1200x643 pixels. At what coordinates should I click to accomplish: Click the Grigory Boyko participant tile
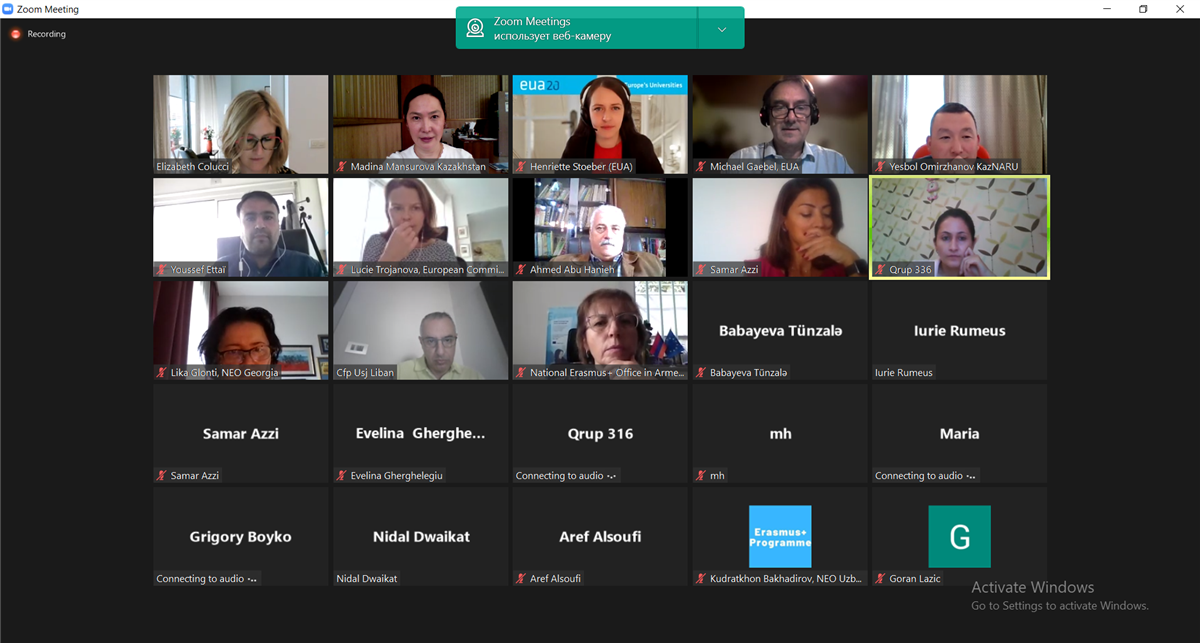coord(241,536)
